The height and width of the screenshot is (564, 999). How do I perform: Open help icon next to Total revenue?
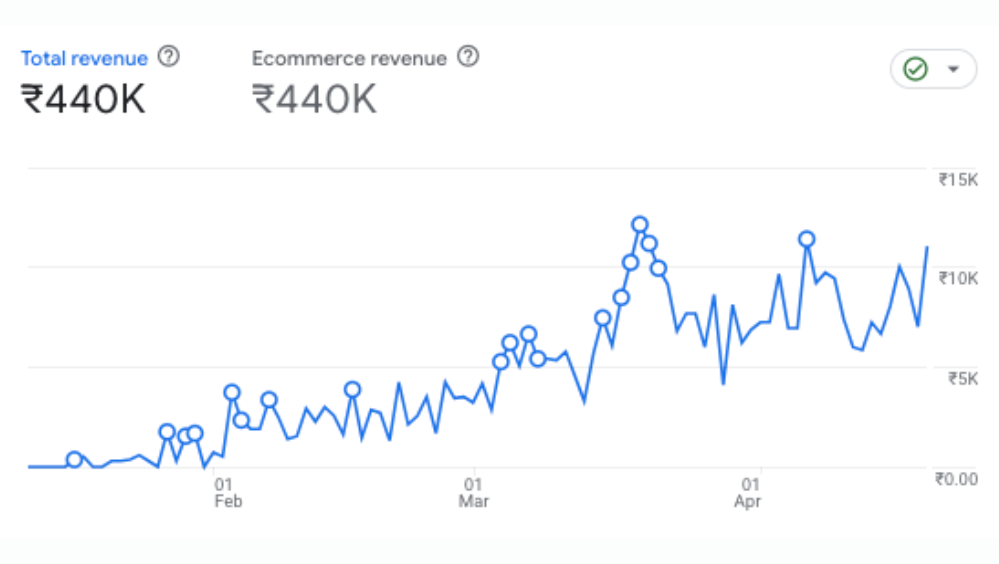169,57
